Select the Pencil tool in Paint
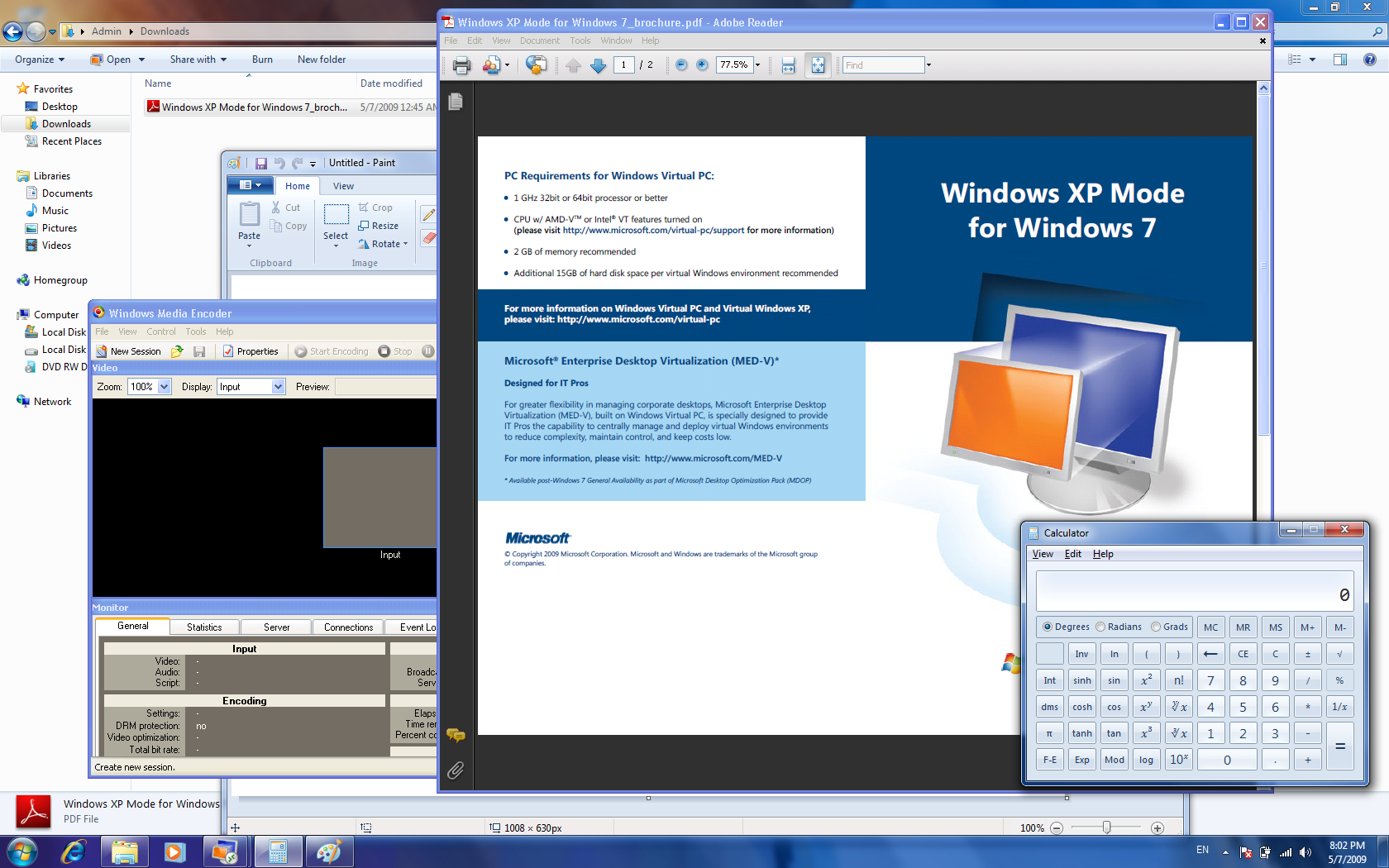The width and height of the screenshot is (1389, 868). point(428,214)
